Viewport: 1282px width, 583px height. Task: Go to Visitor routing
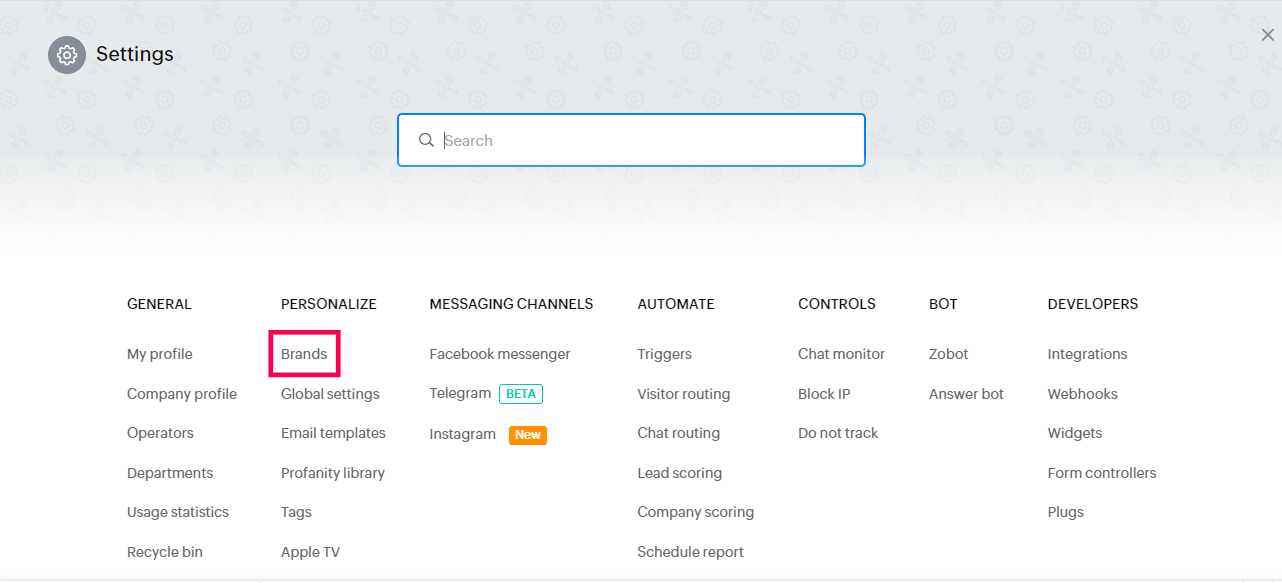coord(684,394)
